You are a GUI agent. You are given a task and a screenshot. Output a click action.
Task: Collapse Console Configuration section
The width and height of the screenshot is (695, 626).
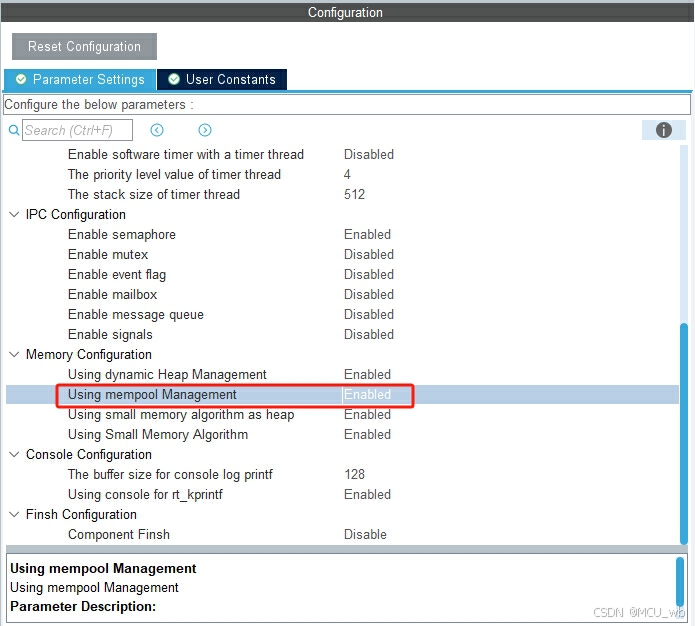tap(14, 454)
